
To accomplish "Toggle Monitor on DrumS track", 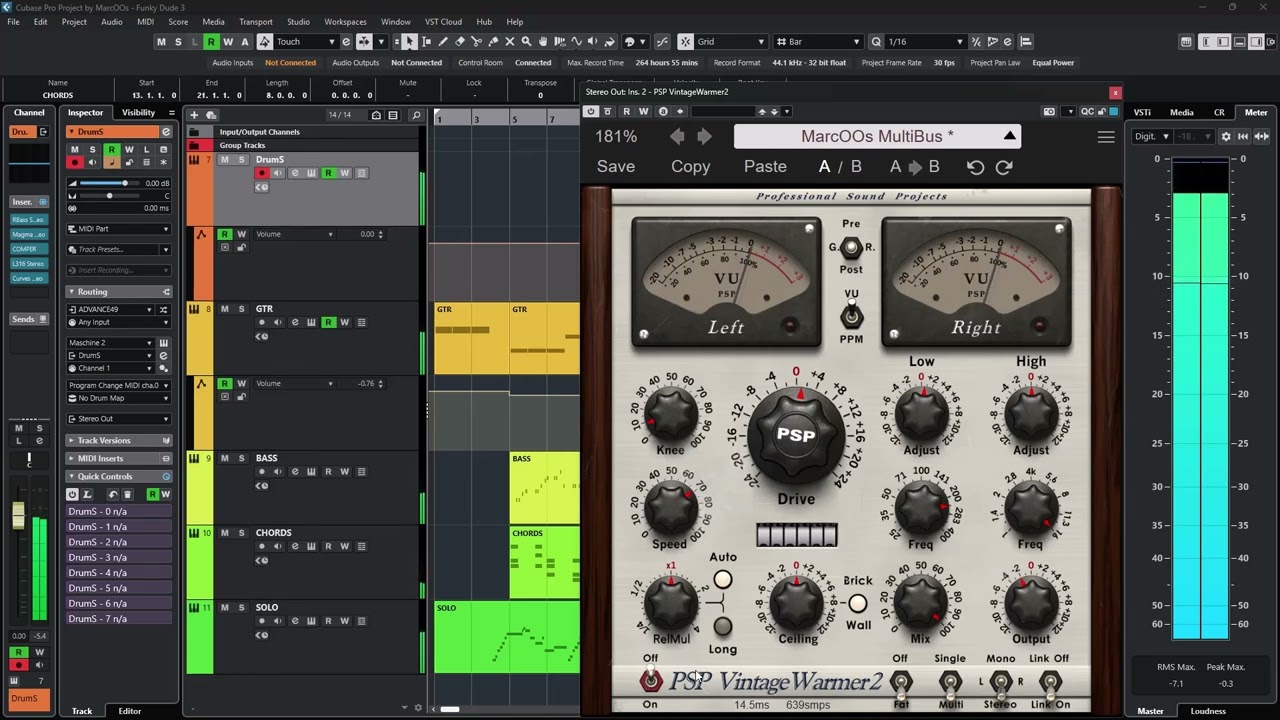I will pyautogui.click(x=277, y=173).
